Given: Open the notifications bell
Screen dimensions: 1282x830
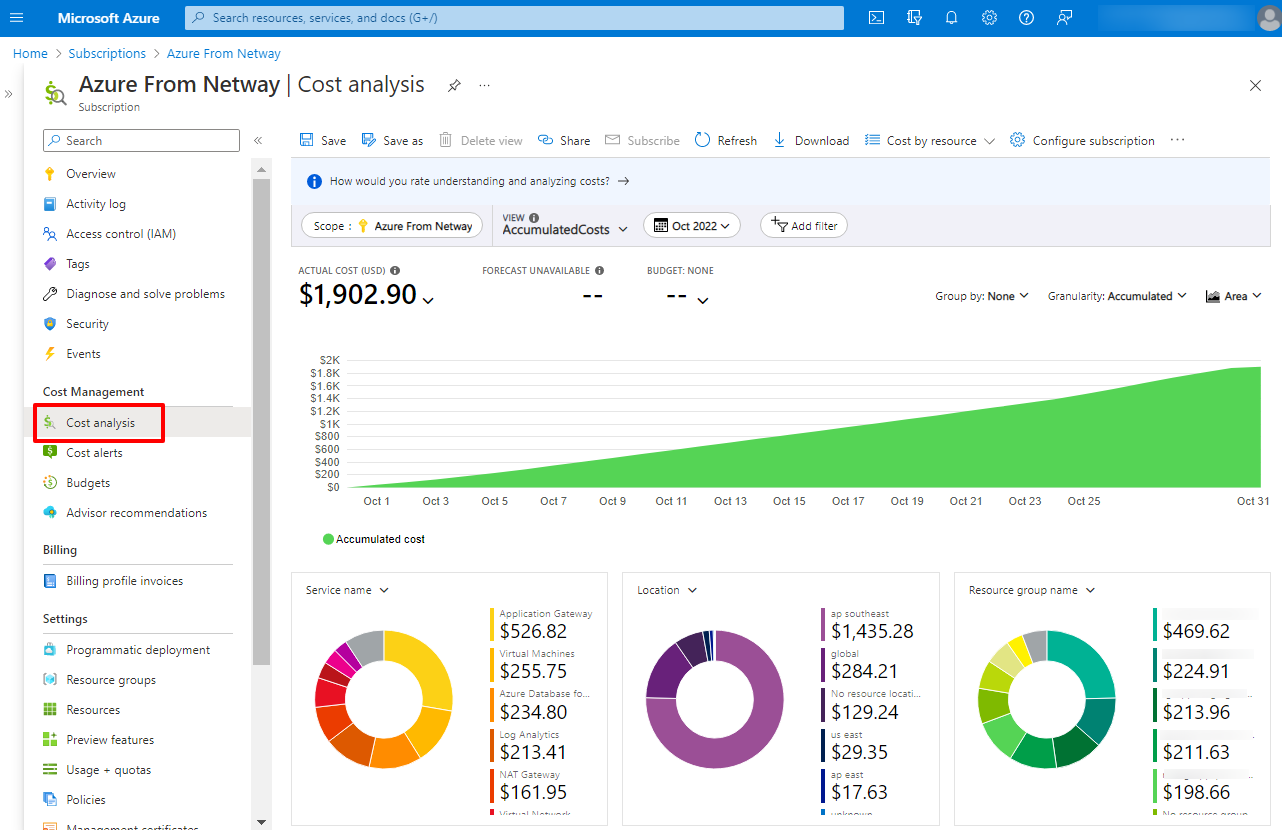Looking at the screenshot, I should pos(951,18).
